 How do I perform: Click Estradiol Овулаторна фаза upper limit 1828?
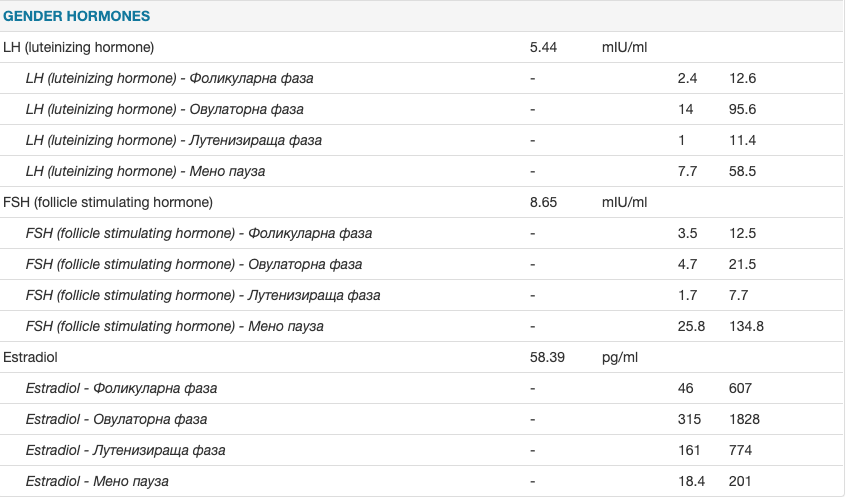tap(745, 419)
